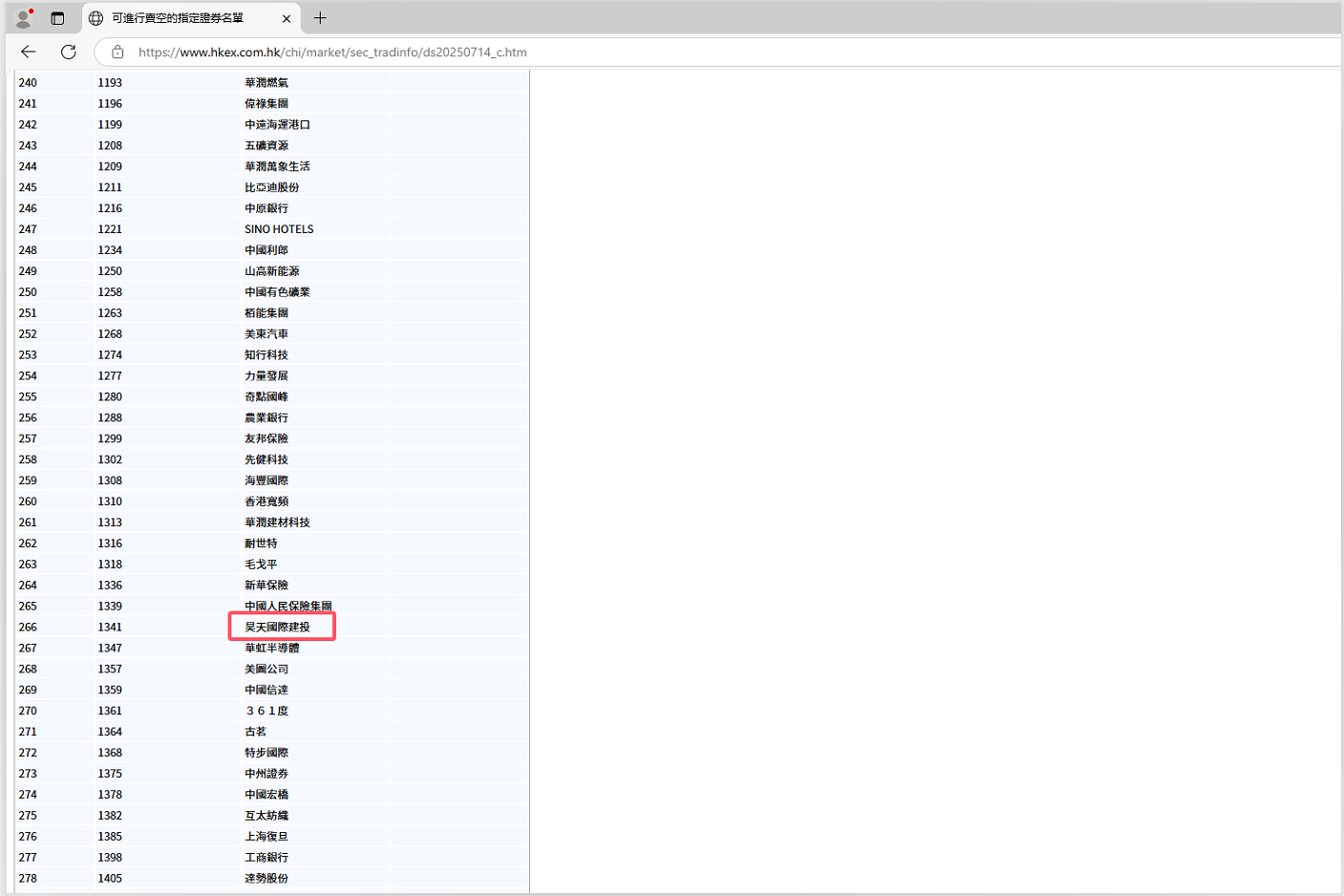Open the tab actions menu icon
The height and width of the screenshot is (896, 1344).
pyautogui.click(x=57, y=18)
